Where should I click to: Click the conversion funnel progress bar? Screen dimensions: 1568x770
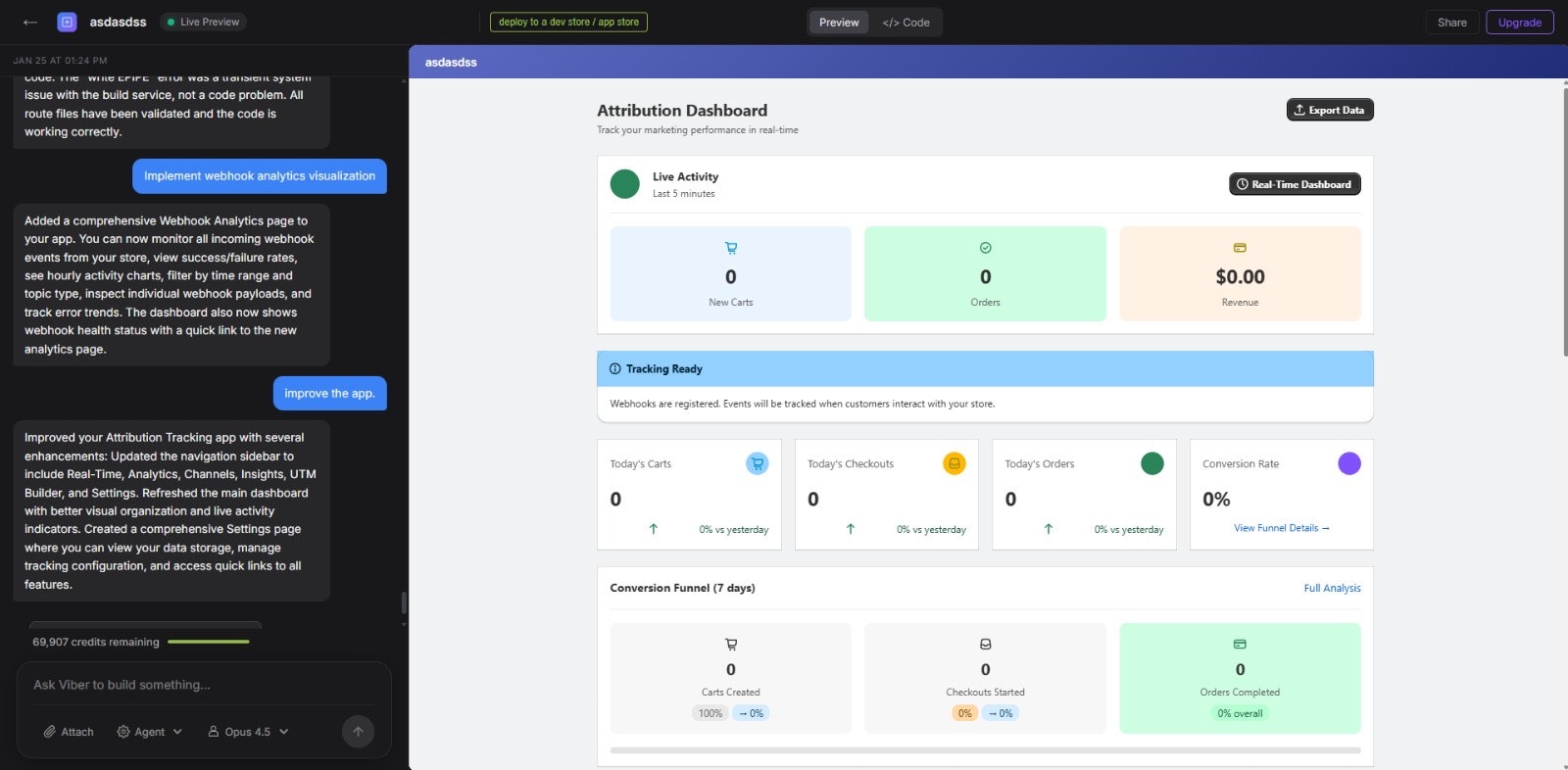[985, 750]
